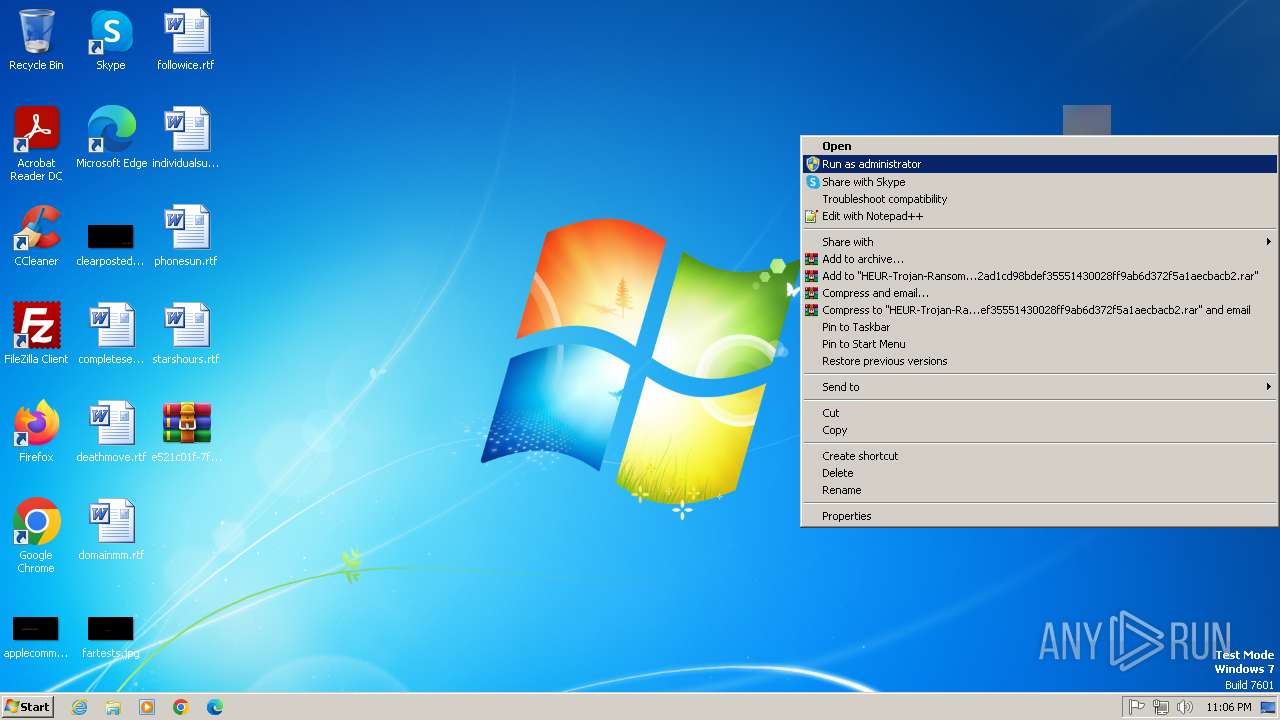Choose Share with Skype
Image resolution: width=1280 pixels, height=720 pixels.
click(x=1040, y=182)
